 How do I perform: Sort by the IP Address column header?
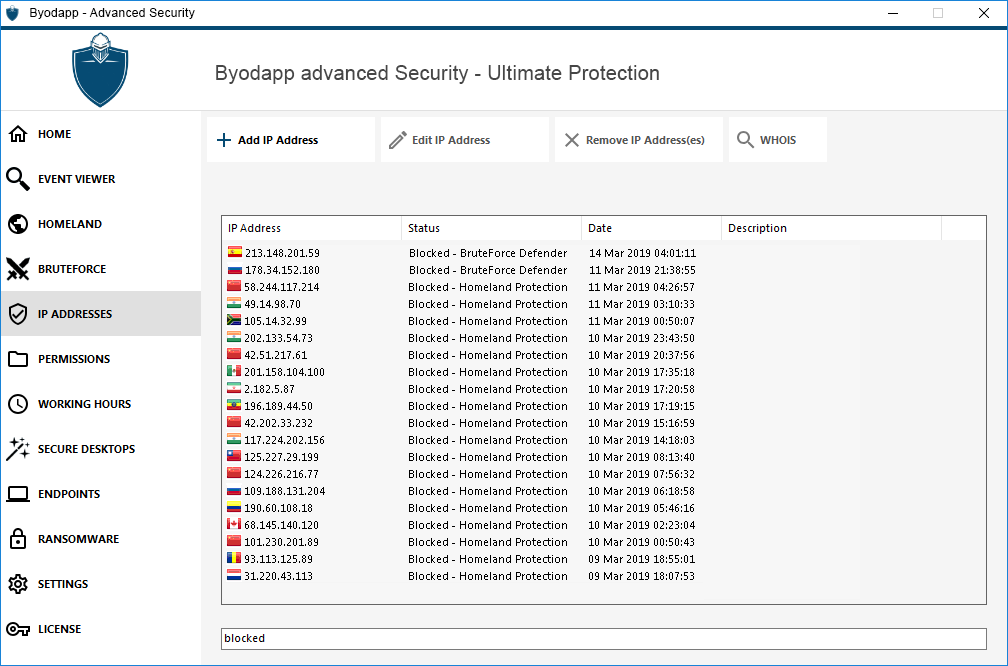(x=312, y=228)
